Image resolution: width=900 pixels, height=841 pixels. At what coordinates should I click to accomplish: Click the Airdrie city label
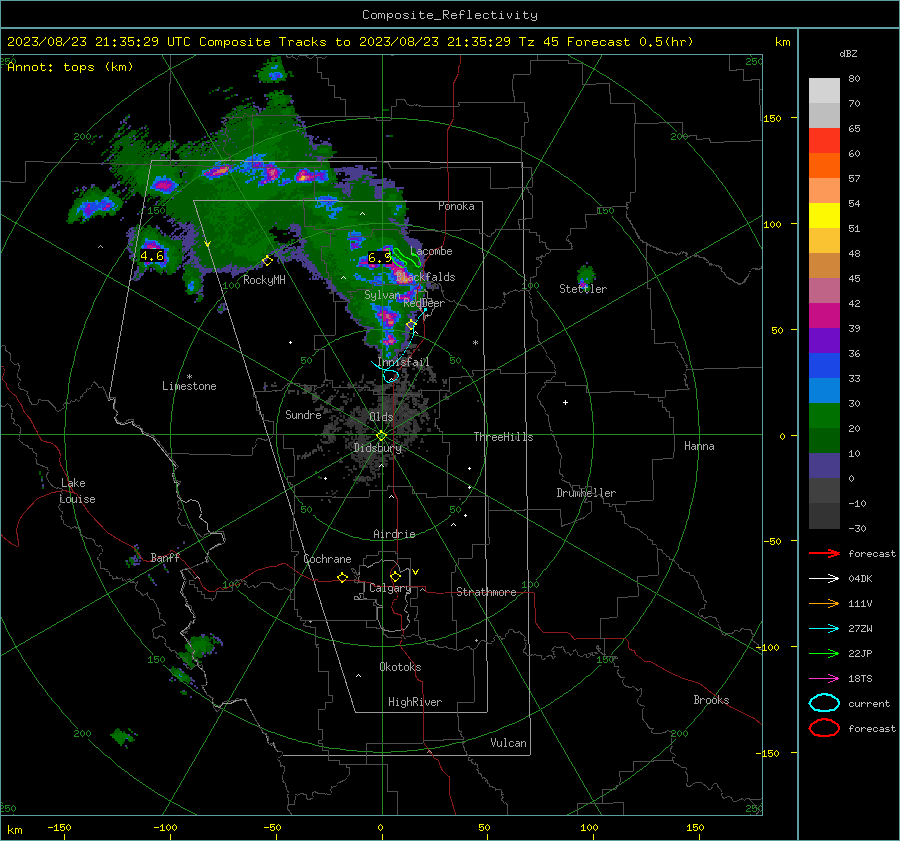tap(394, 534)
